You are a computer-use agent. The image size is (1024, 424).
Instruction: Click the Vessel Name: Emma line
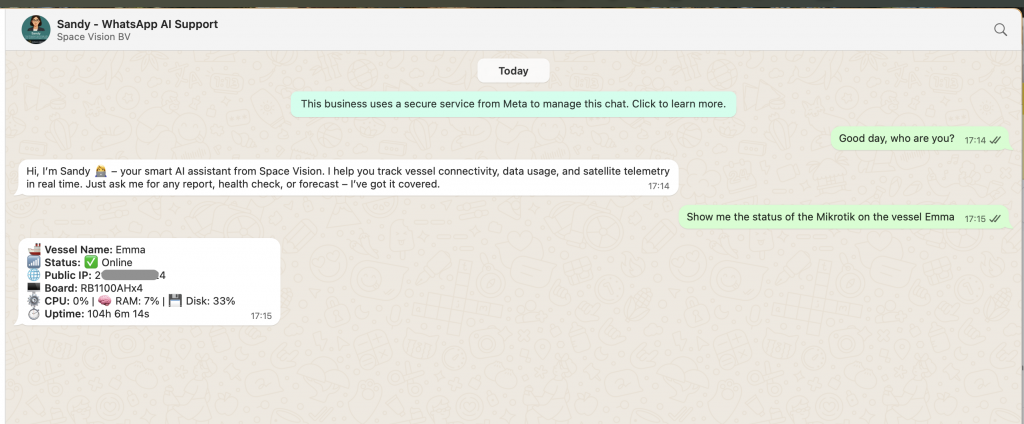(x=95, y=250)
